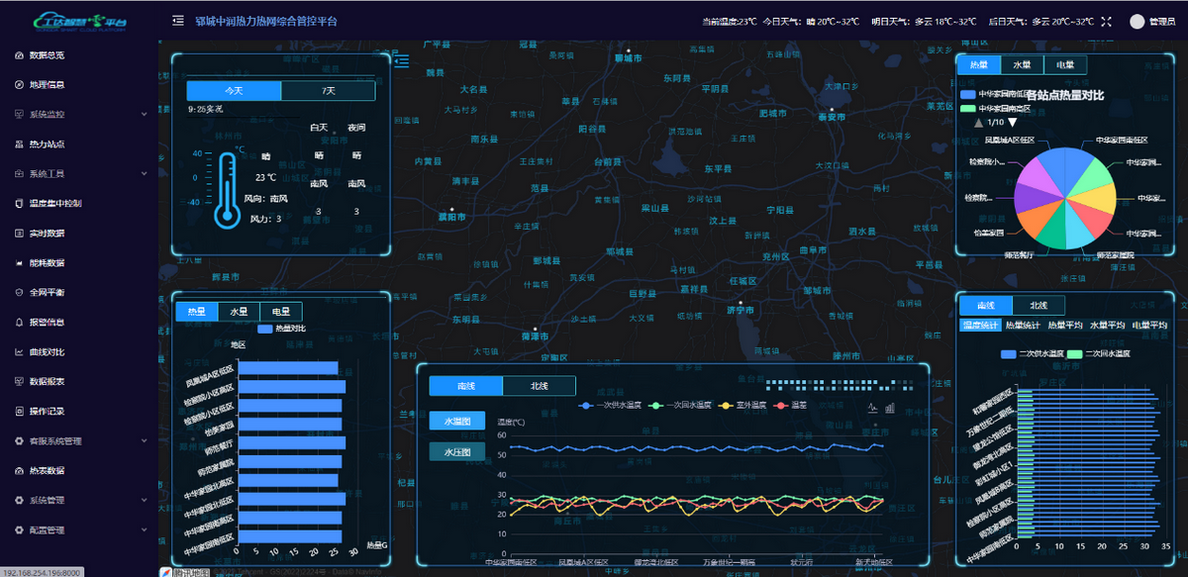Viewport: 1188px width, 577px height.
Task: Open 数据总览 from the sidebar
Action: pos(46,55)
